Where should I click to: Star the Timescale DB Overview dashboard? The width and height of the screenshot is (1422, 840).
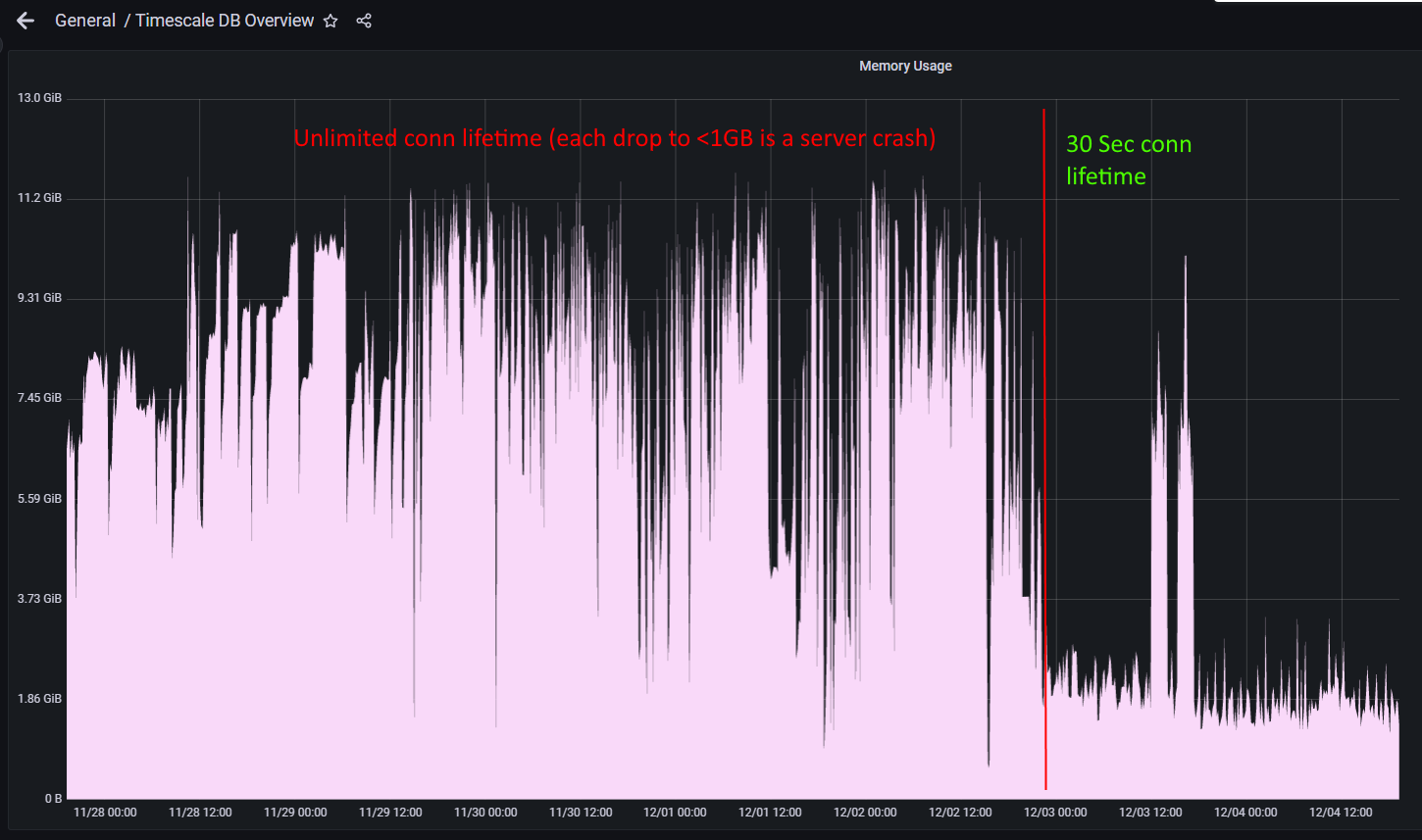tap(330, 21)
